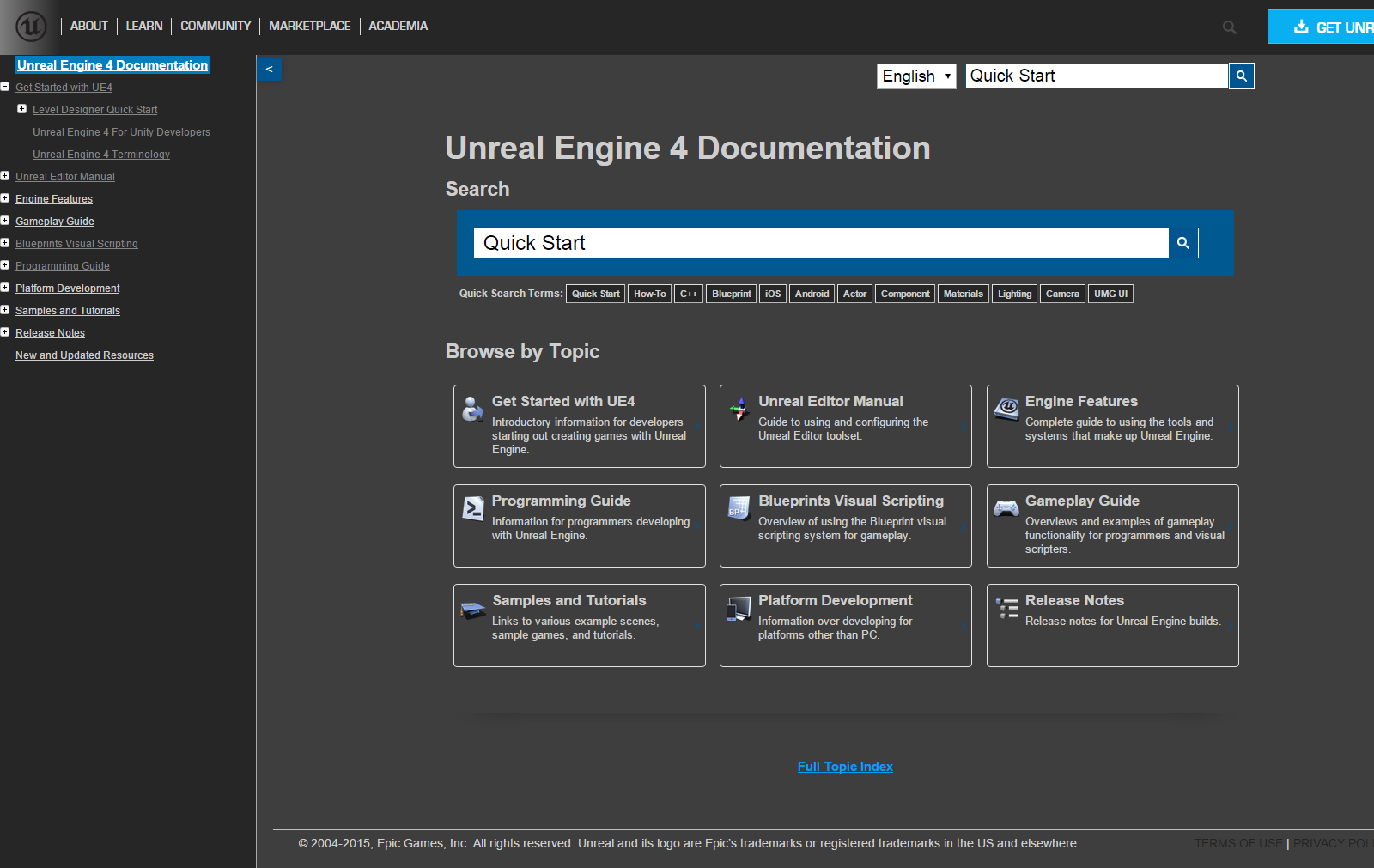The height and width of the screenshot is (868, 1374).
Task: Open the Engine Features card title
Action: coord(1081,401)
